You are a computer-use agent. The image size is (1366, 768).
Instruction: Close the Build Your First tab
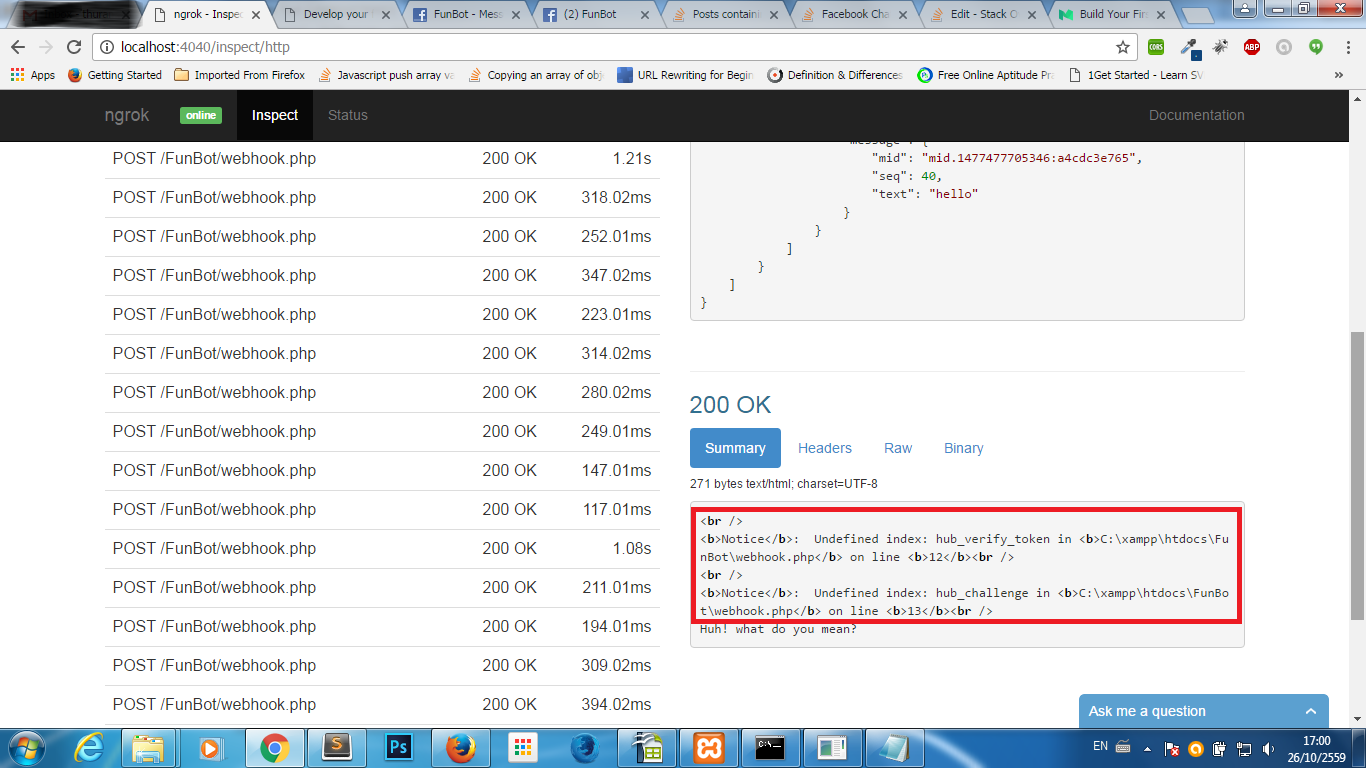click(1160, 14)
